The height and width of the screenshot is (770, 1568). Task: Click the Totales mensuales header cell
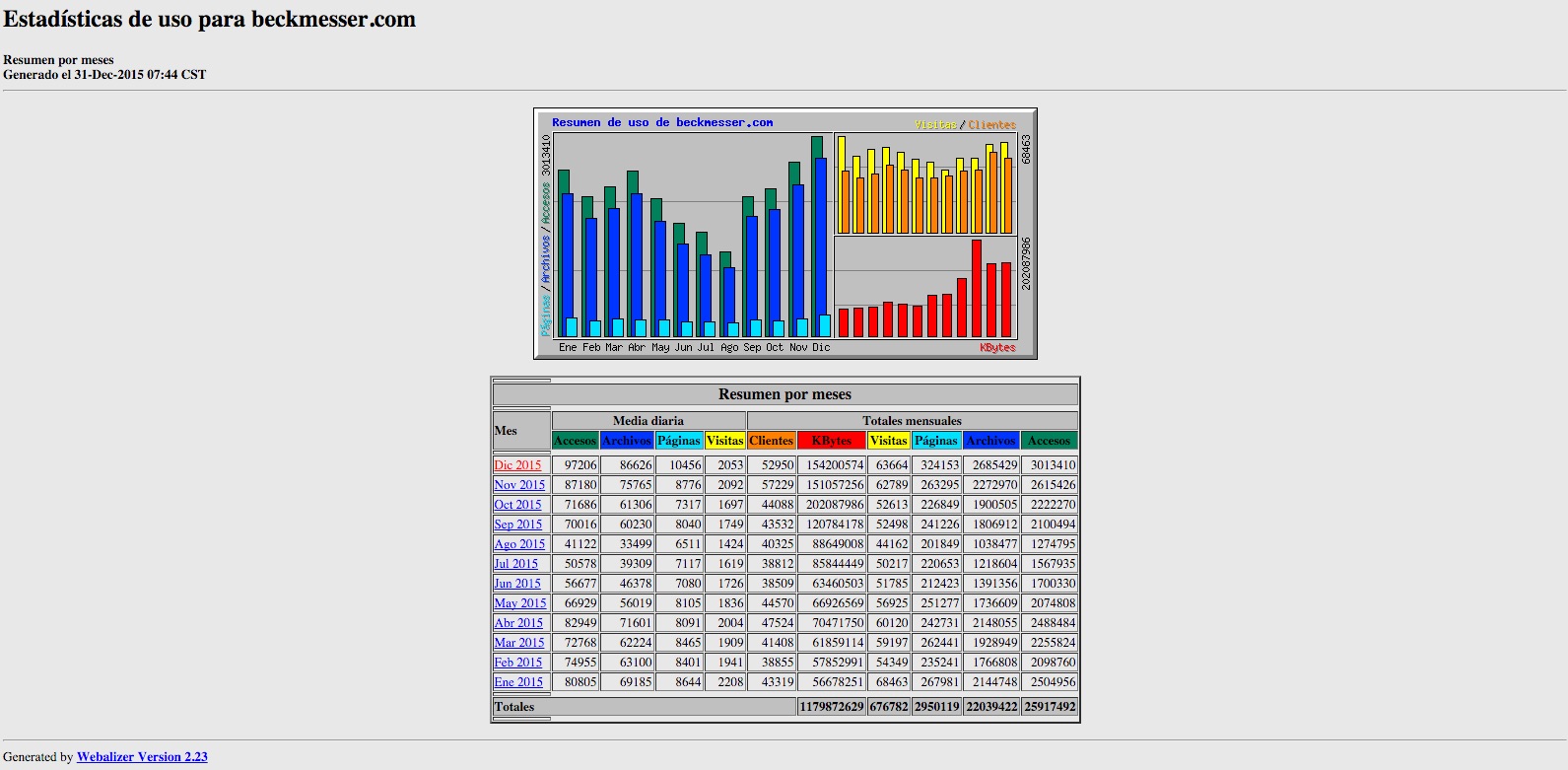click(912, 421)
